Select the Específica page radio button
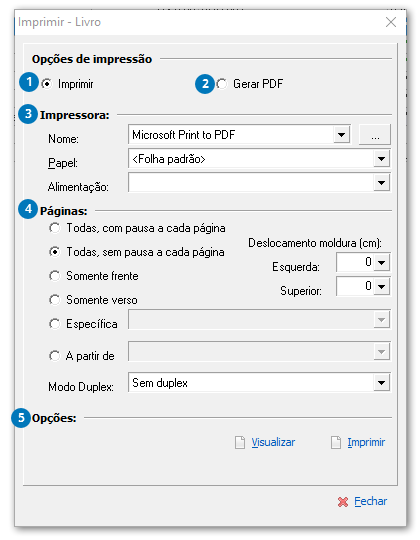Screen dimensions: 420x540 (x=54, y=324)
